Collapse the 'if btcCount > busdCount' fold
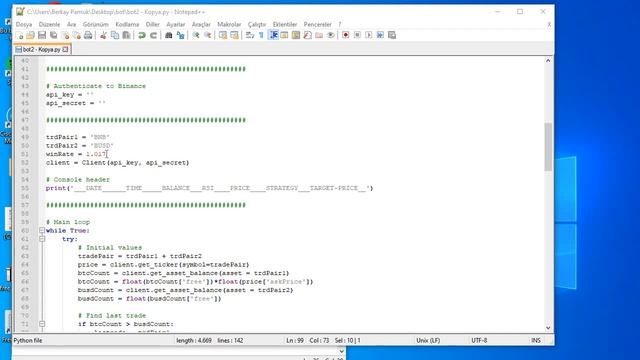The width and height of the screenshot is (640, 360). [42, 324]
